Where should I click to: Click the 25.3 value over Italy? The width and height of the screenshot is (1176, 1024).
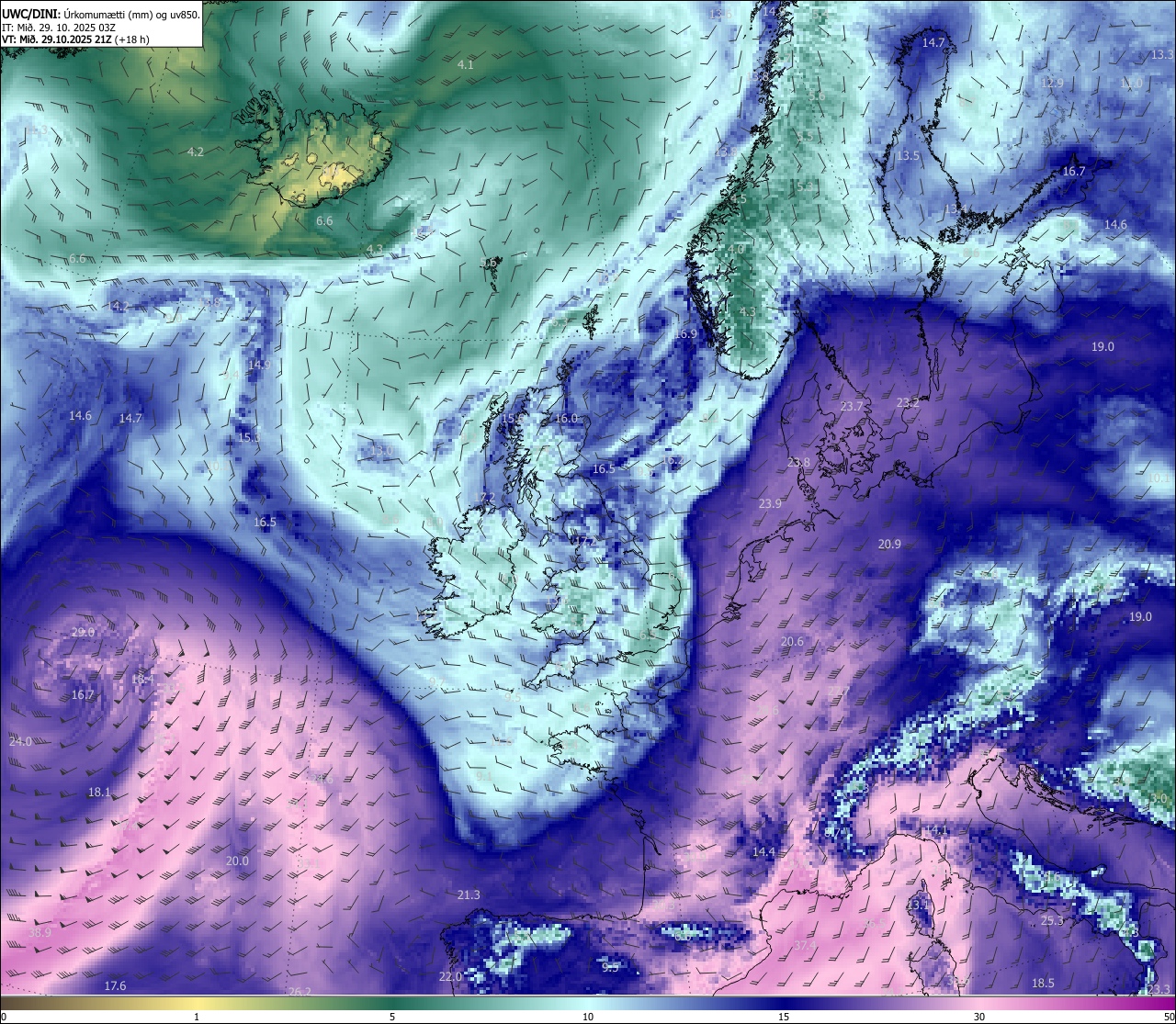tap(1052, 920)
